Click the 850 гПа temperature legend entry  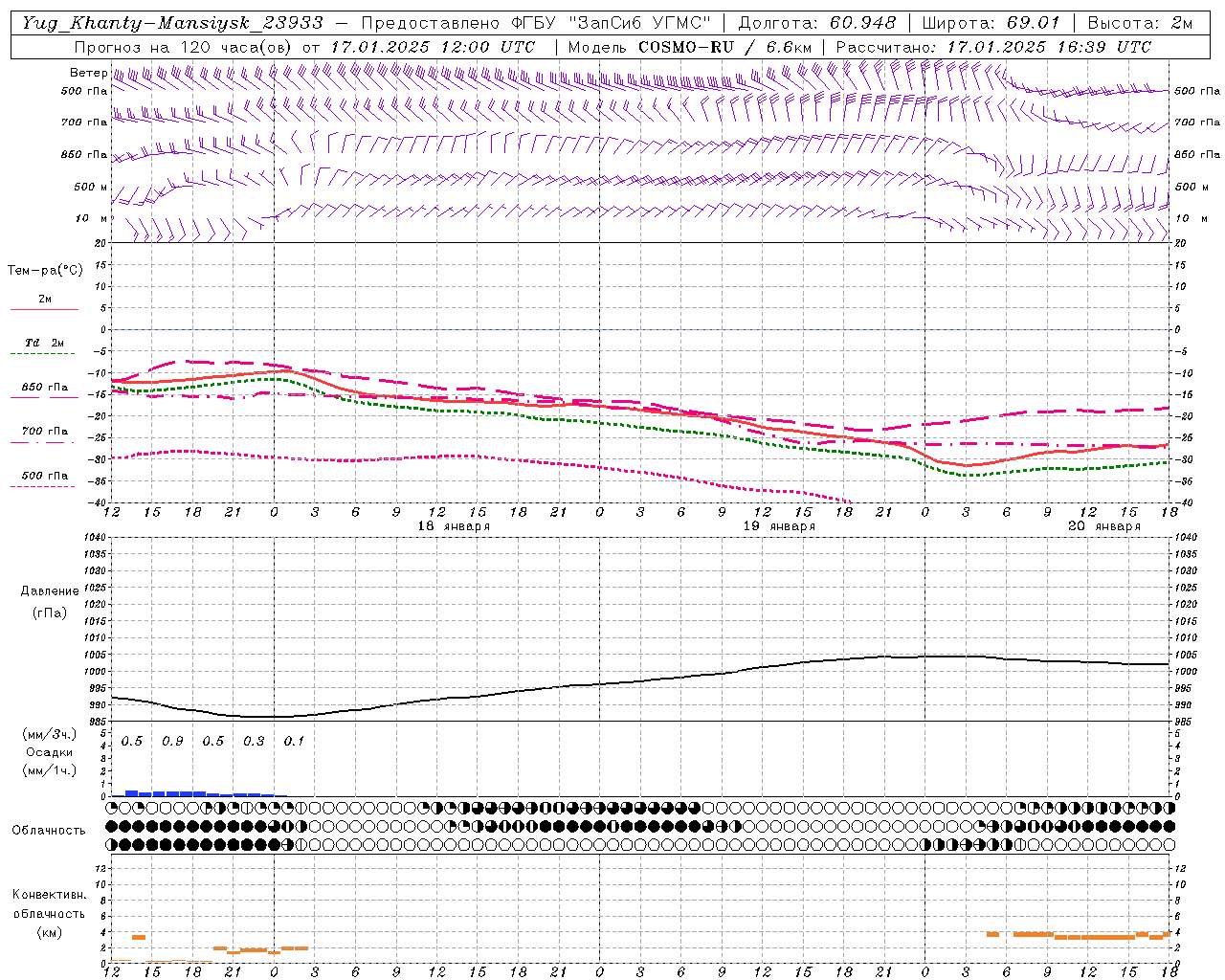pyautogui.click(x=45, y=387)
